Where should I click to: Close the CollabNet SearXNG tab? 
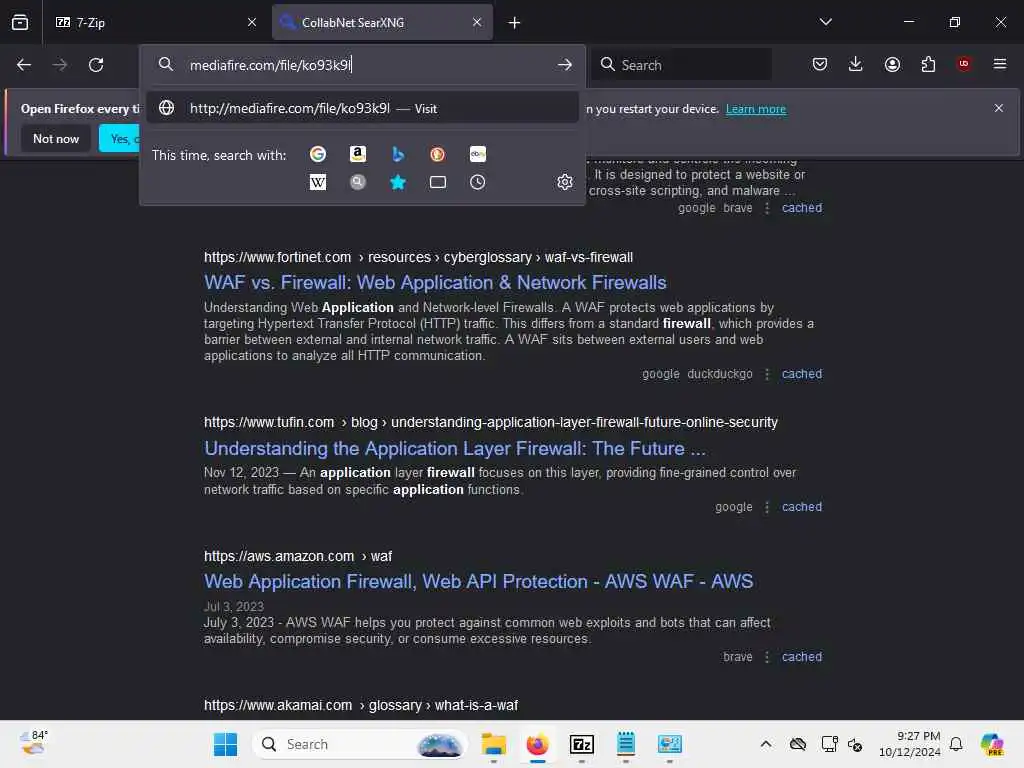coord(477,22)
